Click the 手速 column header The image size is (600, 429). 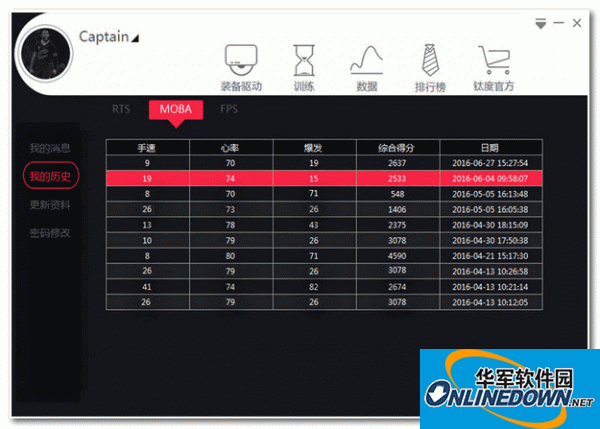point(147,148)
